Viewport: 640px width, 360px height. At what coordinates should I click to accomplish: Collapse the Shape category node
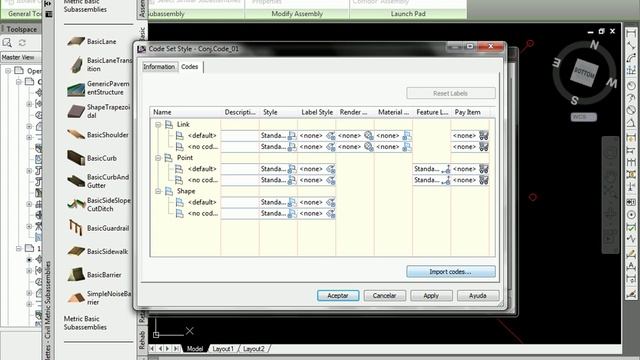point(158,191)
